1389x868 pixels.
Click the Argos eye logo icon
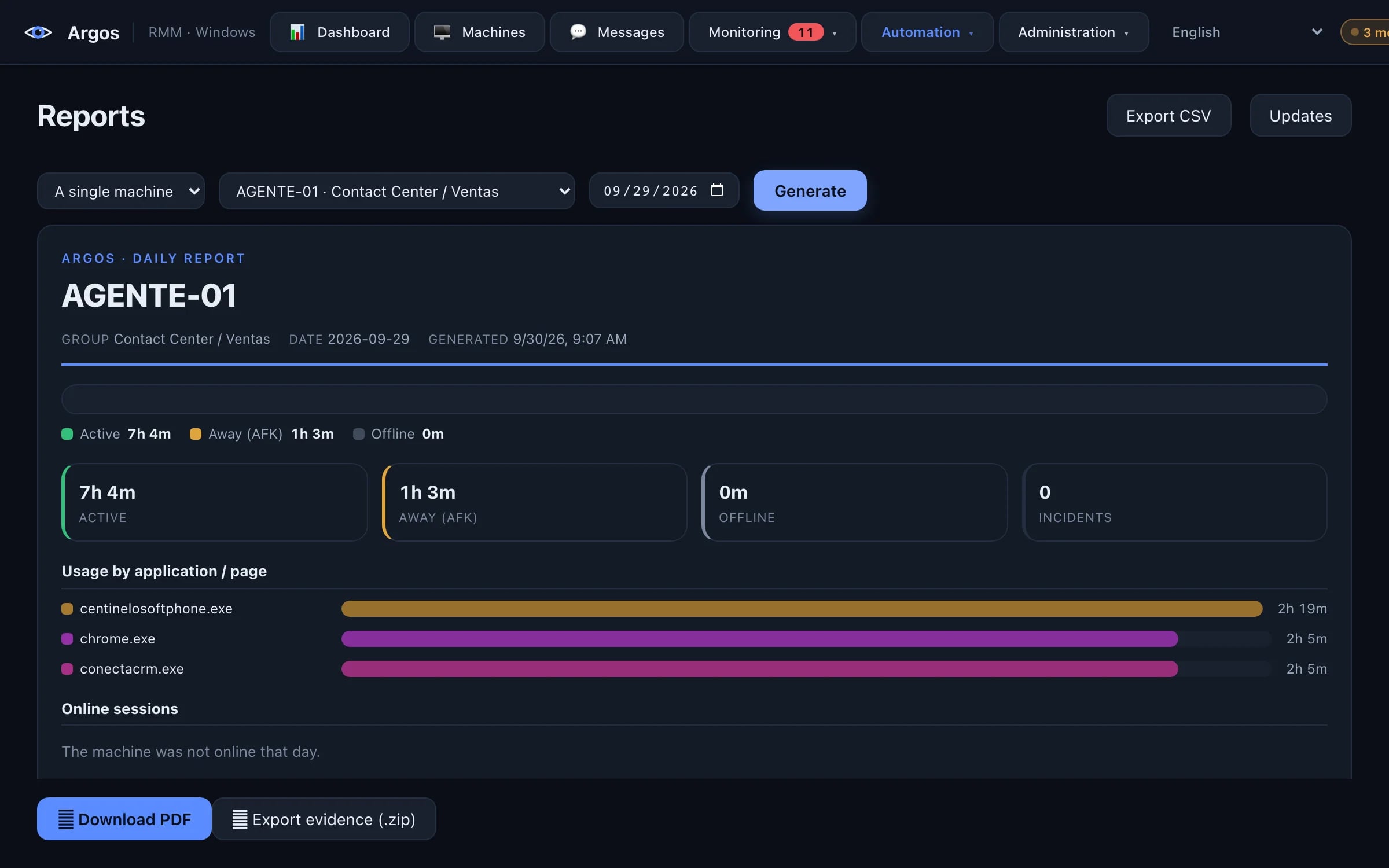point(38,32)
